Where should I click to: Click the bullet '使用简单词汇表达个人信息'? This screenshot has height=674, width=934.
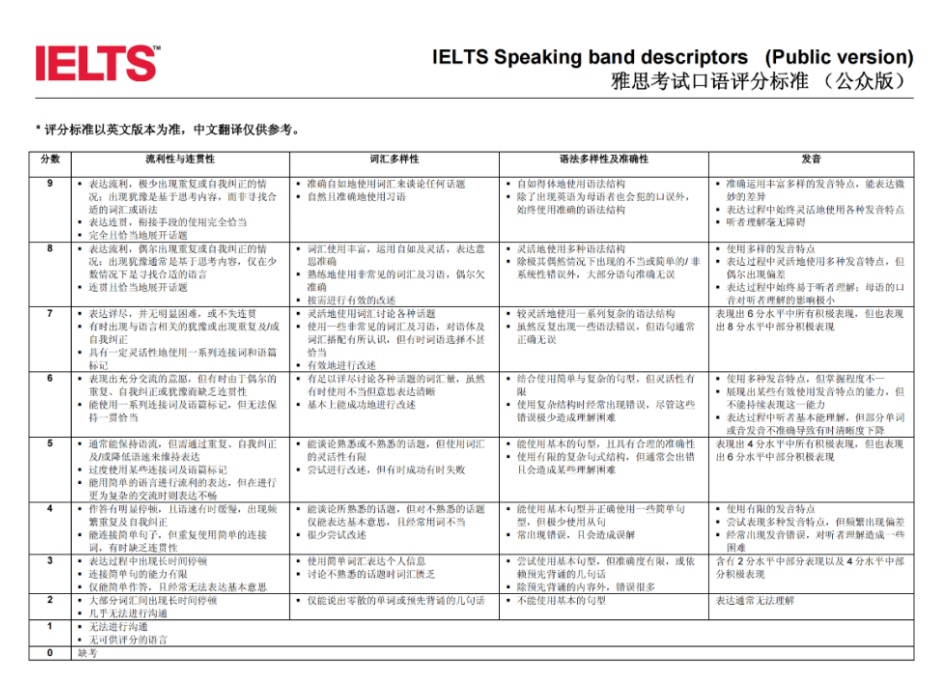366,561
